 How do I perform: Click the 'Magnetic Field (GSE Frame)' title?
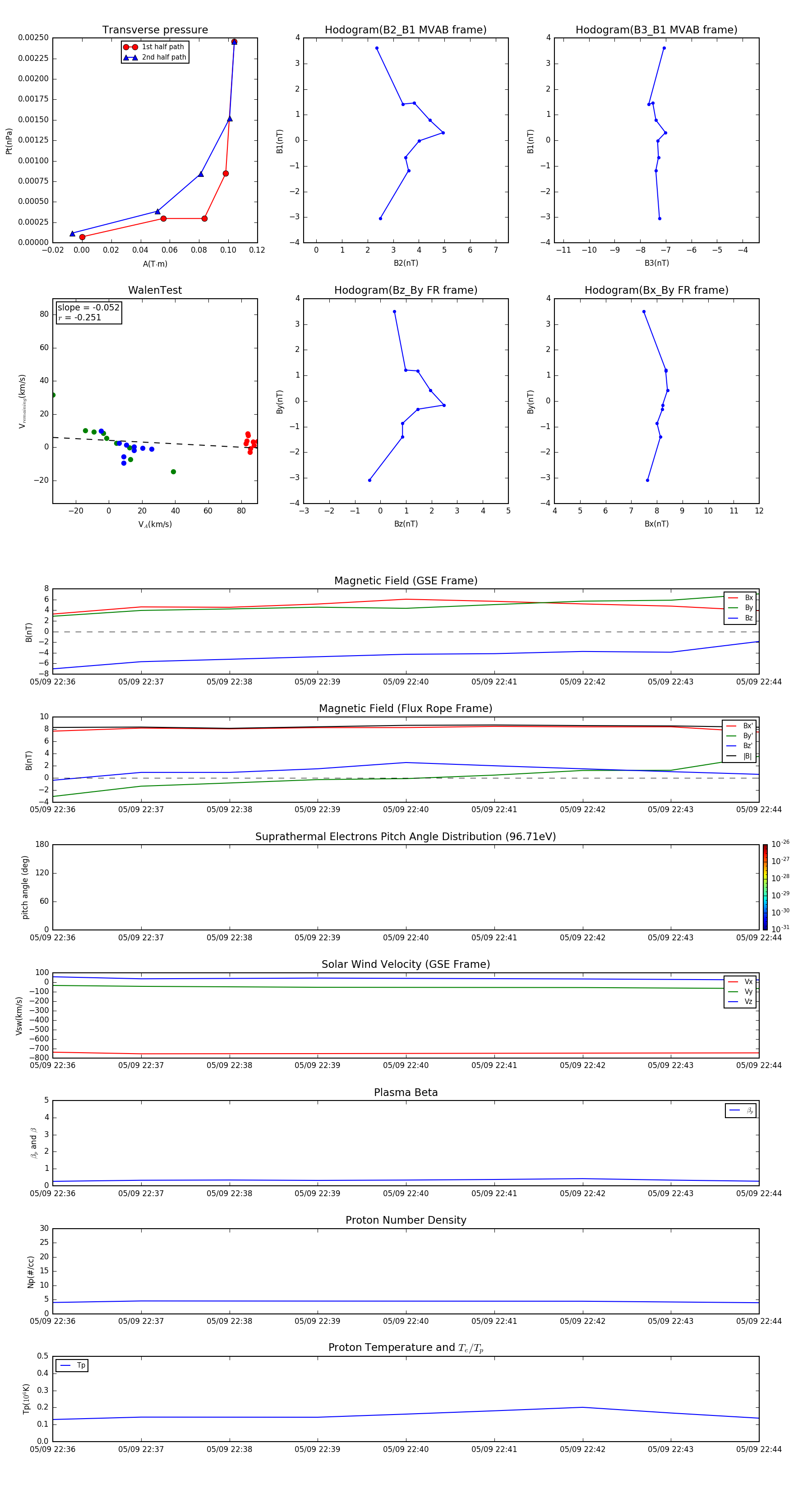tap(406, 580)
